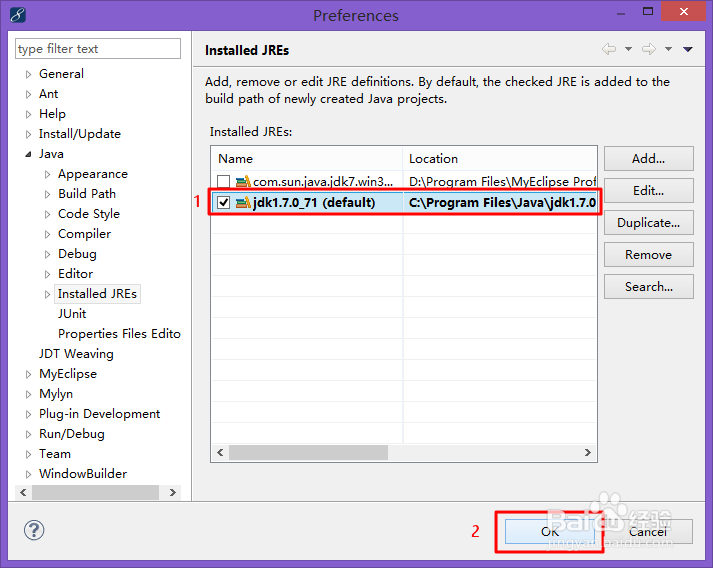Screen dimensions: 713x568
Task: Open the back history dropdown arrow
Action: coord(628,49)
